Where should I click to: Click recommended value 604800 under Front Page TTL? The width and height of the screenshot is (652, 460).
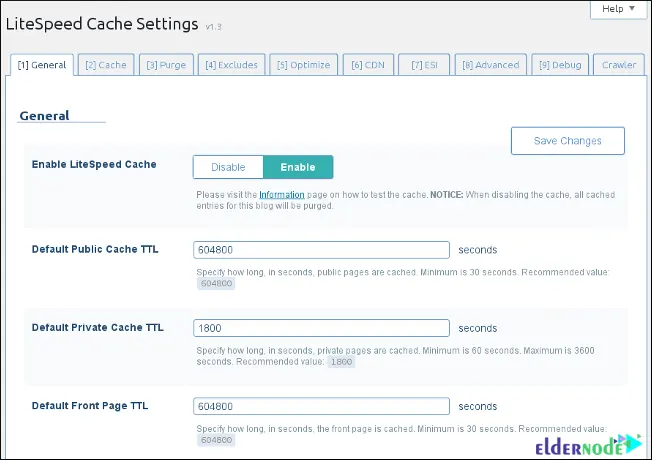(216, 440)
